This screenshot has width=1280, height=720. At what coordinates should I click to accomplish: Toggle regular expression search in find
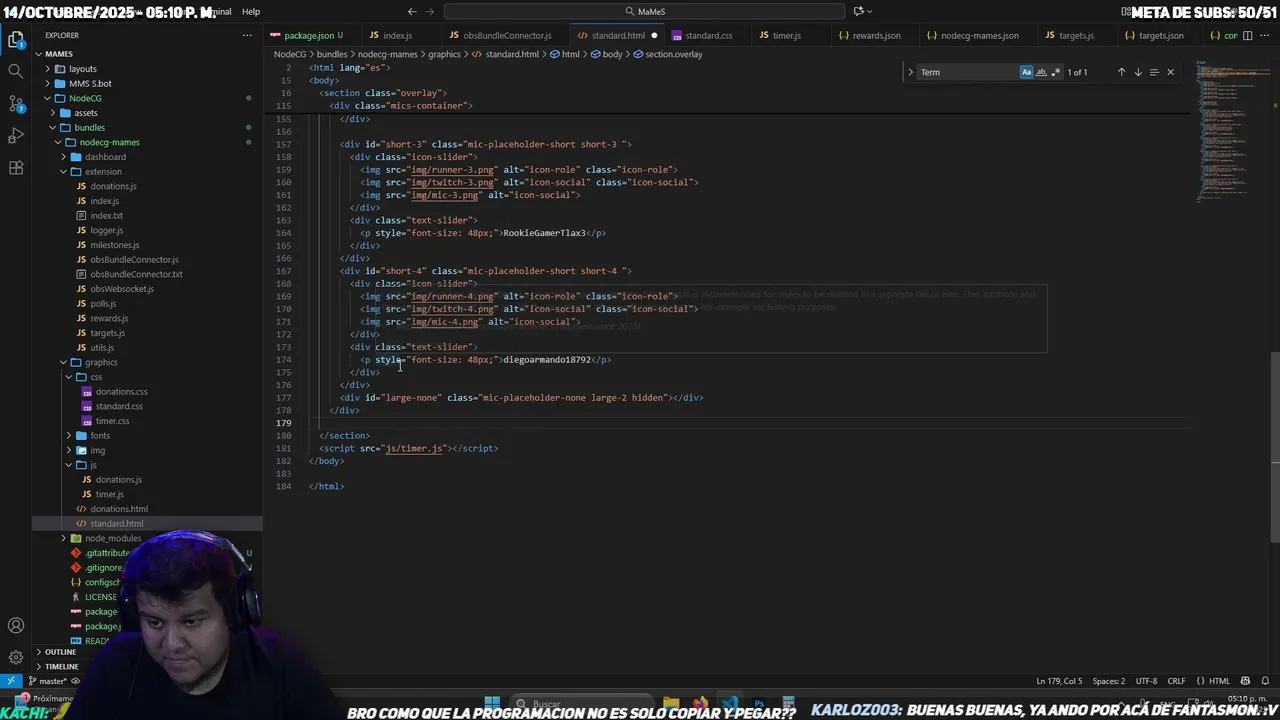click(1056, 72)
